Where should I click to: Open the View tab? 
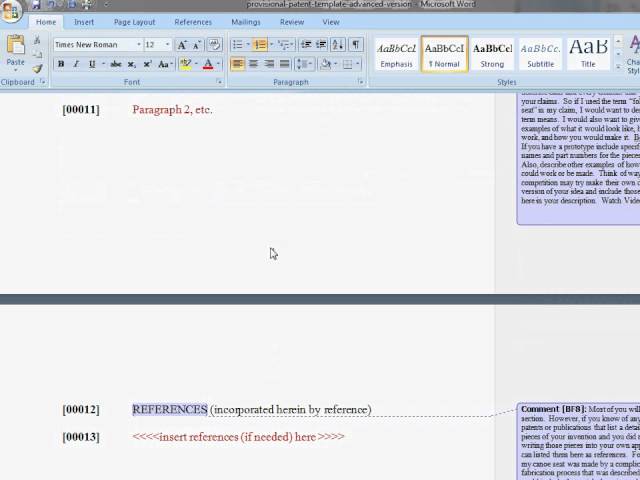(331, 22)
